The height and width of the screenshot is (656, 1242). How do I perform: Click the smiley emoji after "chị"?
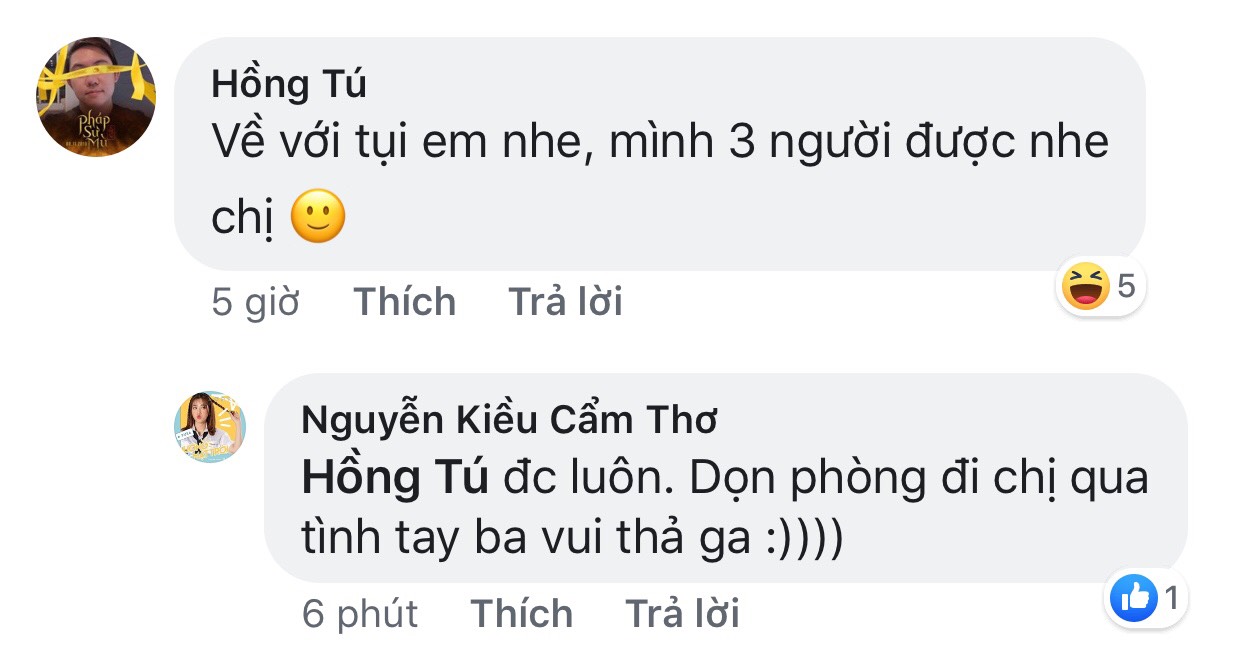318,219
